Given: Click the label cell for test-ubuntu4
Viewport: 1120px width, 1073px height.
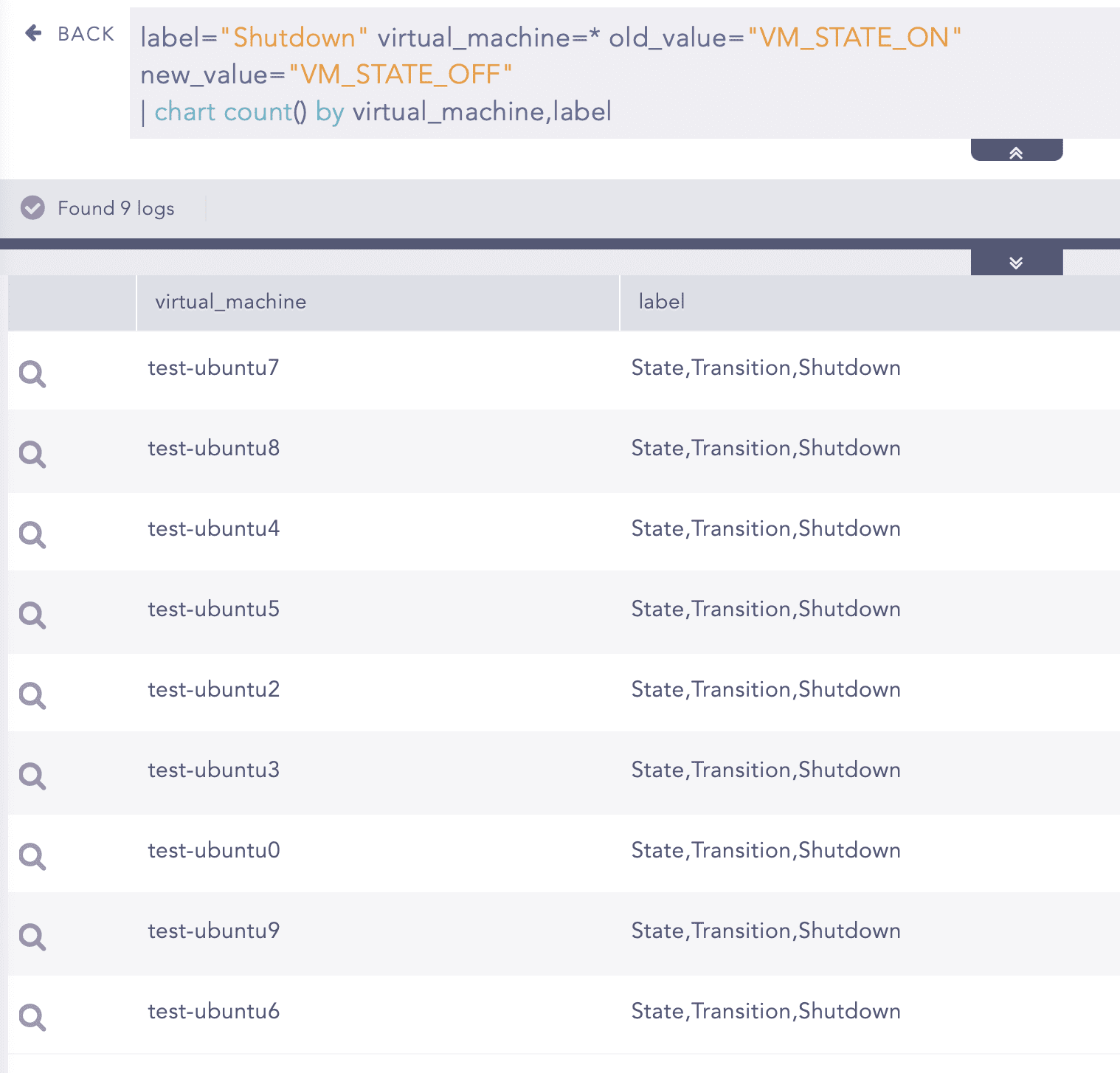Looking at the screenshot, I should pos(765,528).
